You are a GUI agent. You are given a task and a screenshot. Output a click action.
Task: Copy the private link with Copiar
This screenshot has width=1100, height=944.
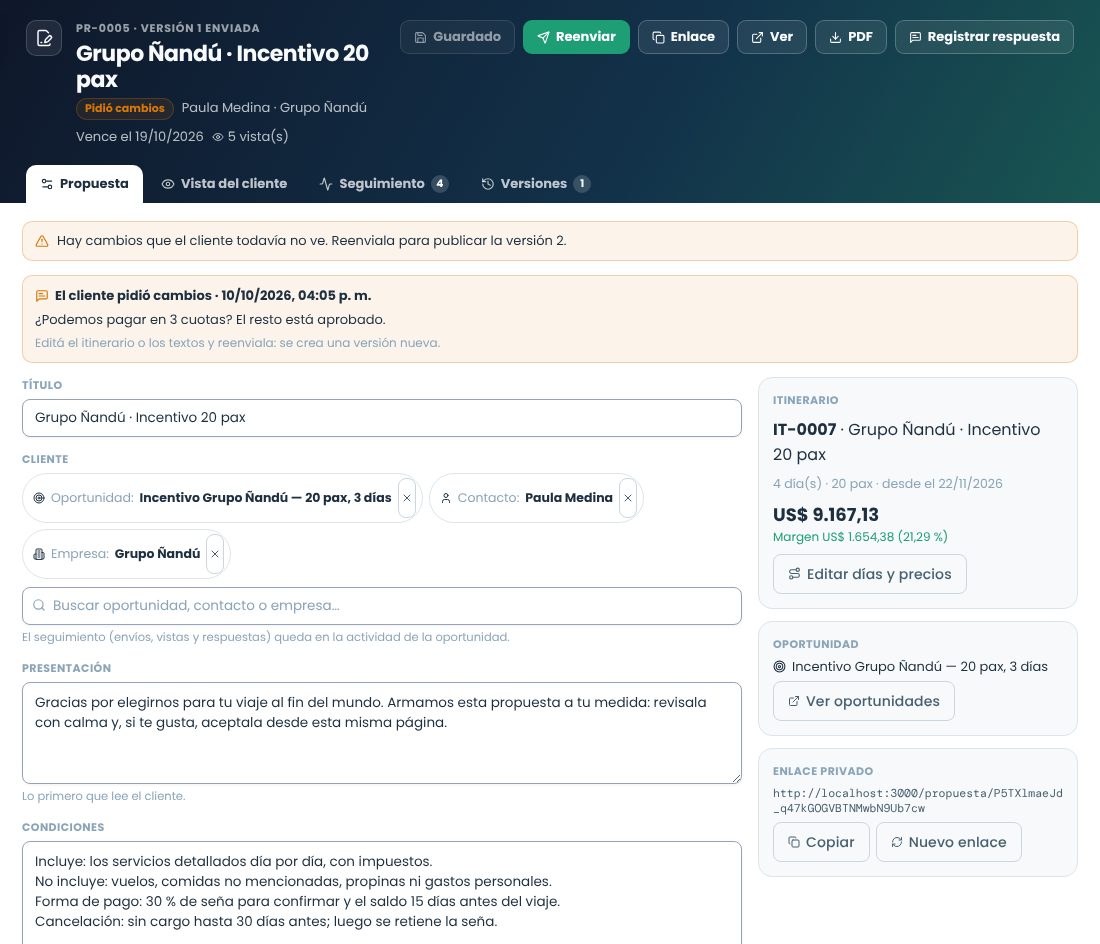[821, 842]
